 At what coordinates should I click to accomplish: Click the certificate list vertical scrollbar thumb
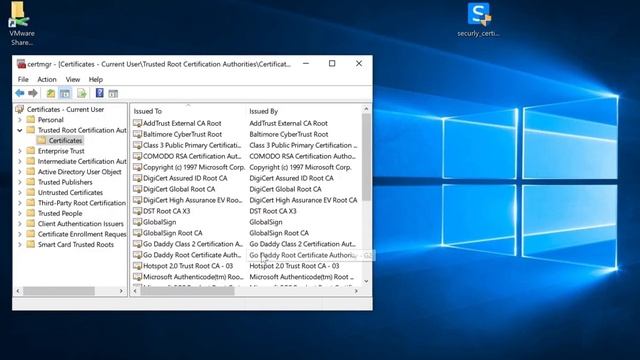[366, 157]
